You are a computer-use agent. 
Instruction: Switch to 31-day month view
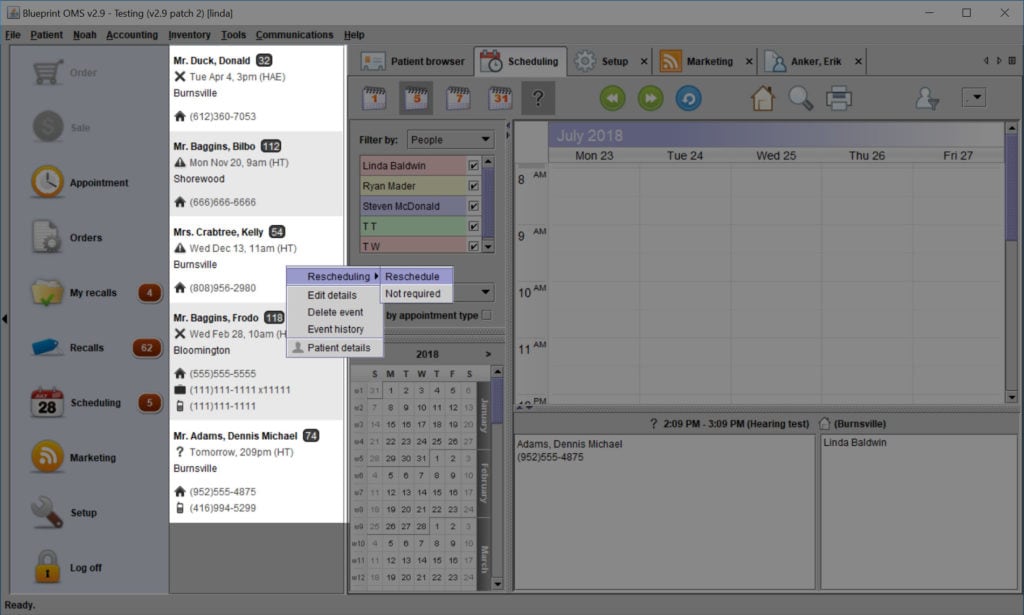pyautogui.click(x=500, y=98)
